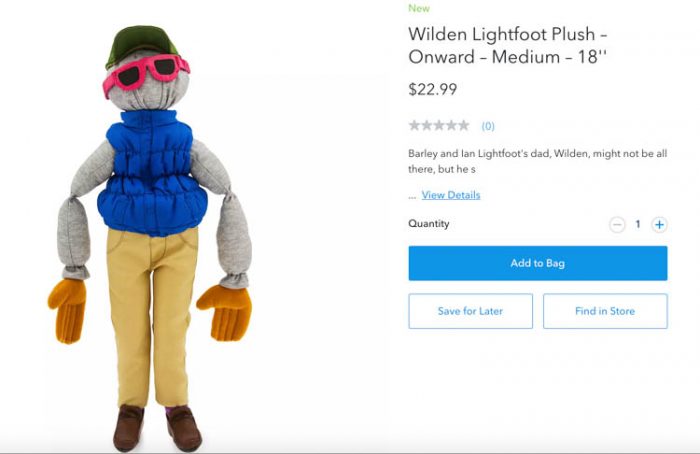700x454 pixels.
Task: Click the quantity value 1 field
Action: [x=638, y=224]
